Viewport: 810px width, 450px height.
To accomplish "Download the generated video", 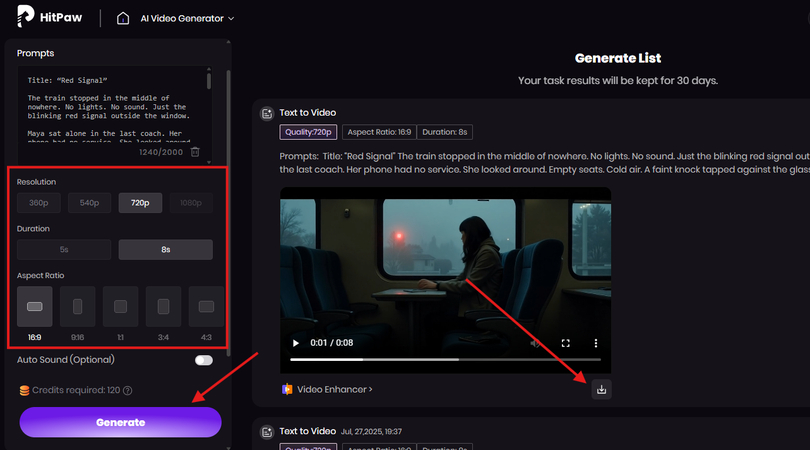I will tap(601, 390).
